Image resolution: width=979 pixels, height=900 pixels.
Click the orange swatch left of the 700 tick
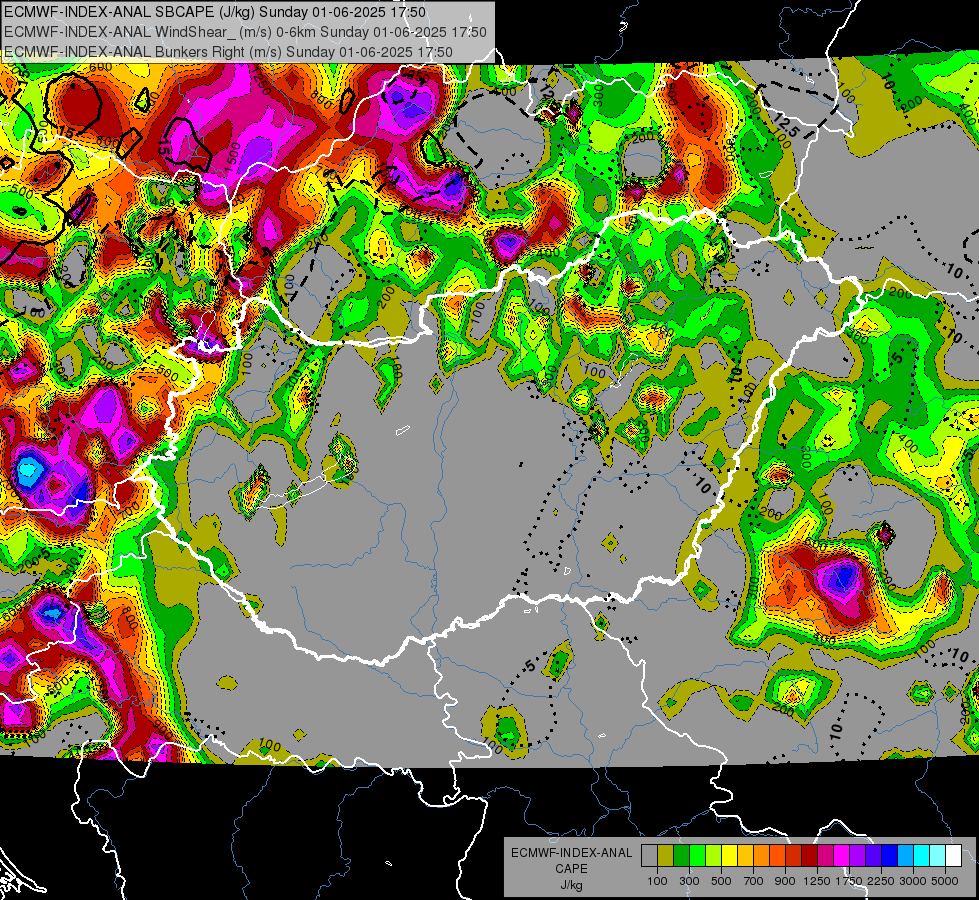pos(762,855)
